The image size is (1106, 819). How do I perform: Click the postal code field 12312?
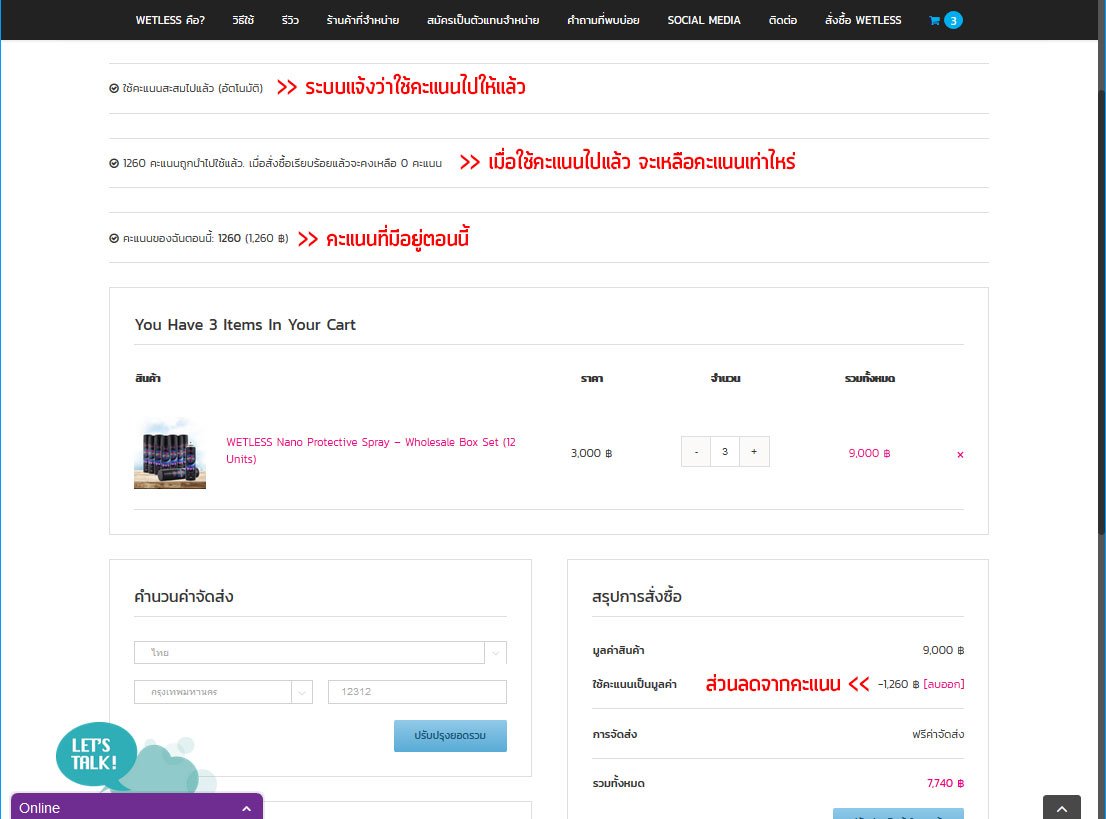(417, 692)
